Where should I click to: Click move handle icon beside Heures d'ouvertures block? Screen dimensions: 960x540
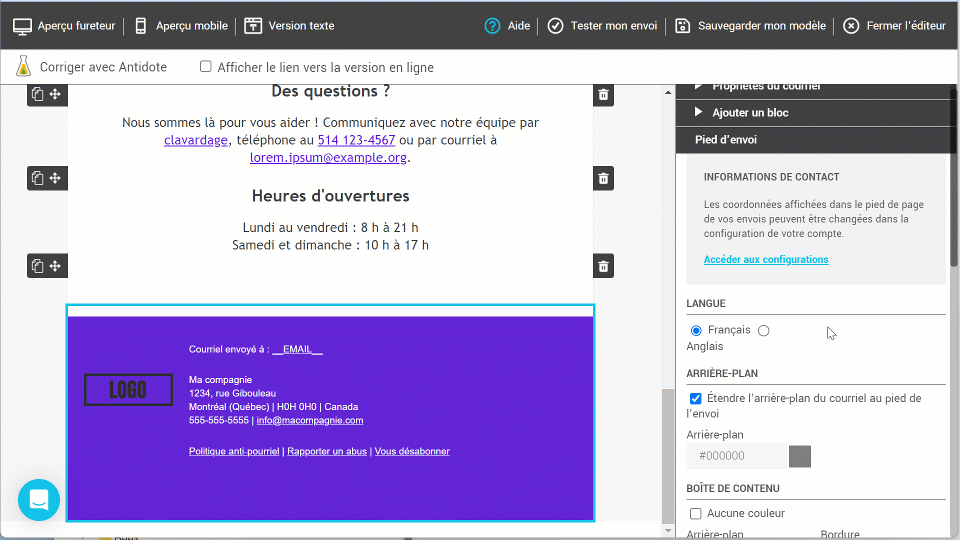point(56,178)
